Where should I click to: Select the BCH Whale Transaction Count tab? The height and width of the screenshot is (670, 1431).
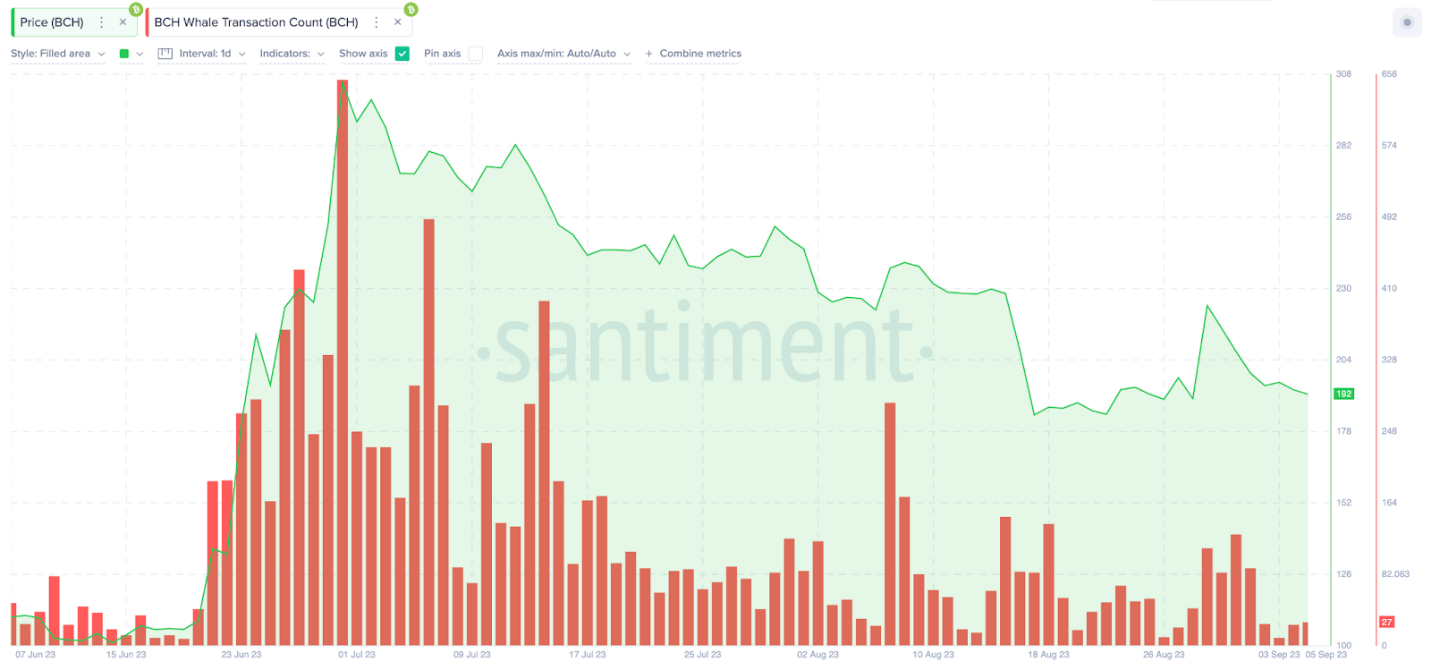coord(256,22)
